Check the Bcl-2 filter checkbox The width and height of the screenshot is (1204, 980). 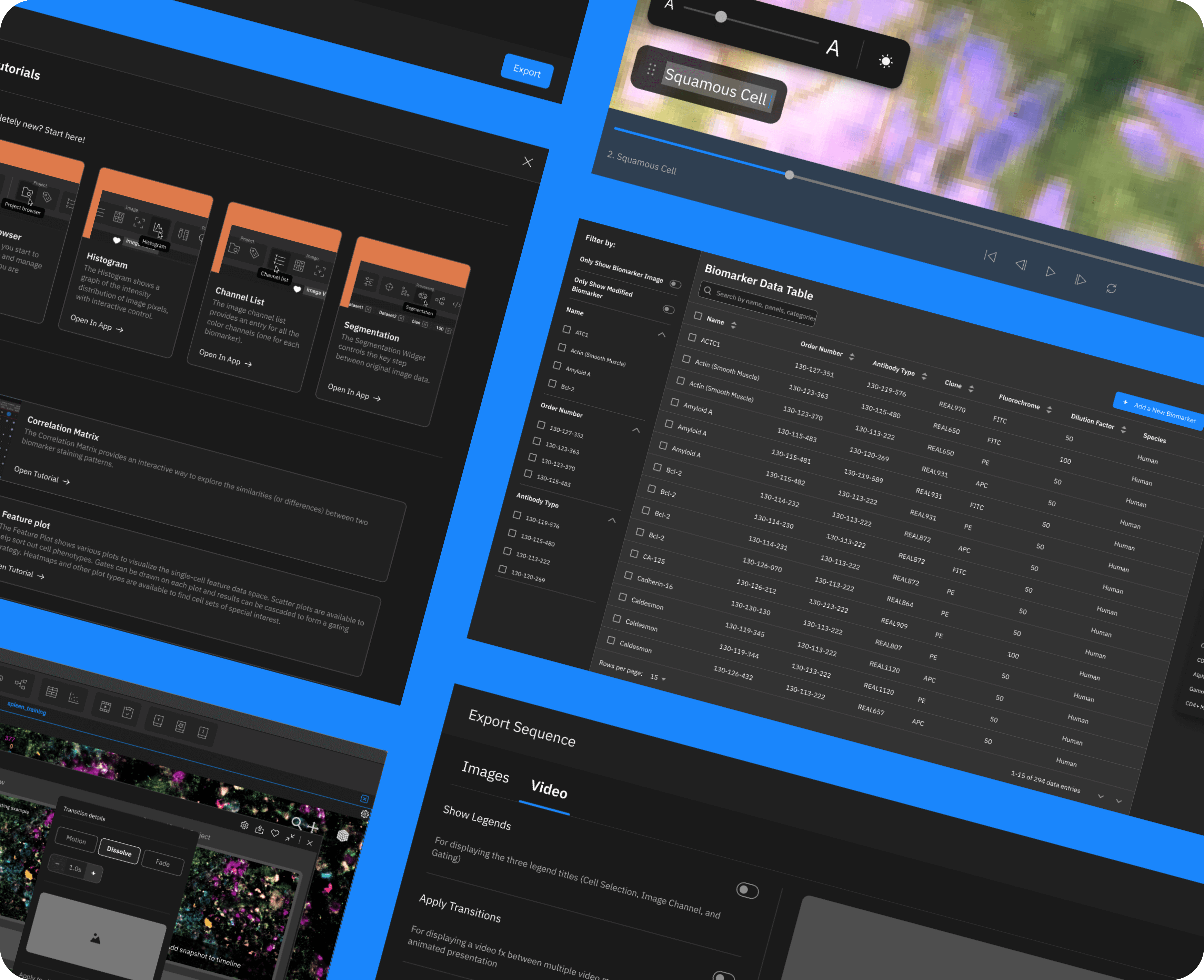pos(552,383)
